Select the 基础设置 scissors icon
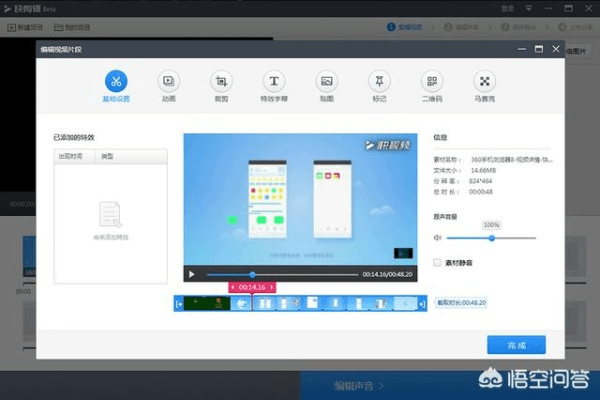600x400 pixels. pos(117,81)
